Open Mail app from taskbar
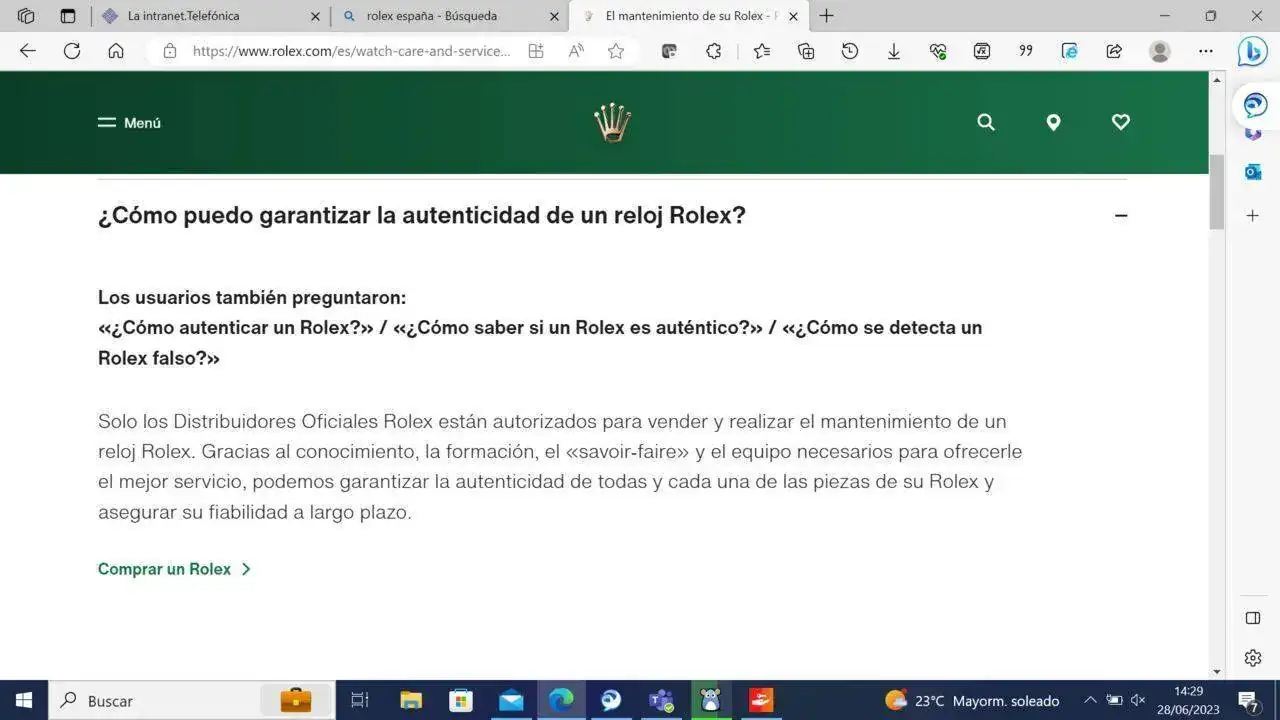 [511, 700]
